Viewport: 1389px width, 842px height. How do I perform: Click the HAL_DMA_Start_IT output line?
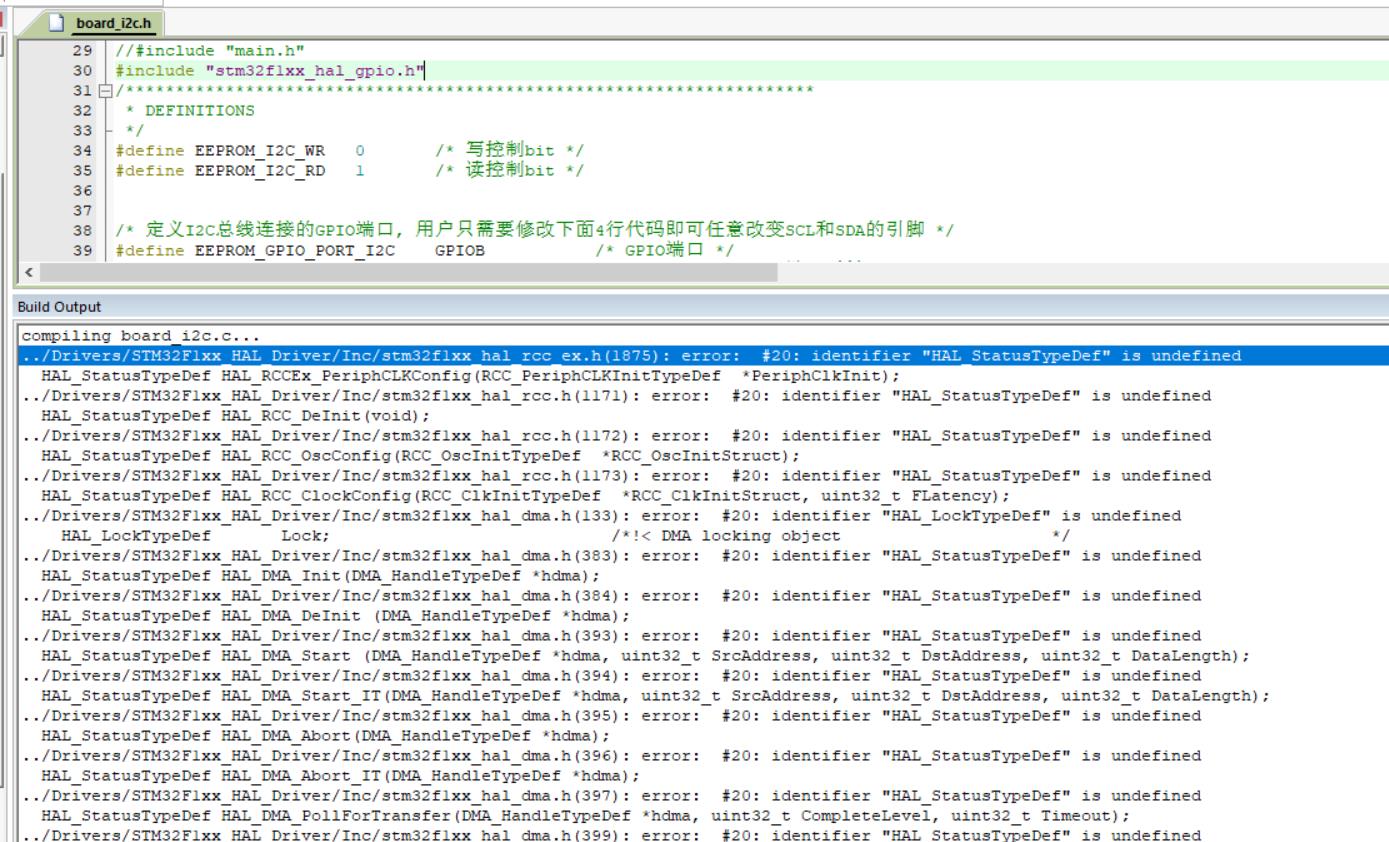(x=655, y=696)
